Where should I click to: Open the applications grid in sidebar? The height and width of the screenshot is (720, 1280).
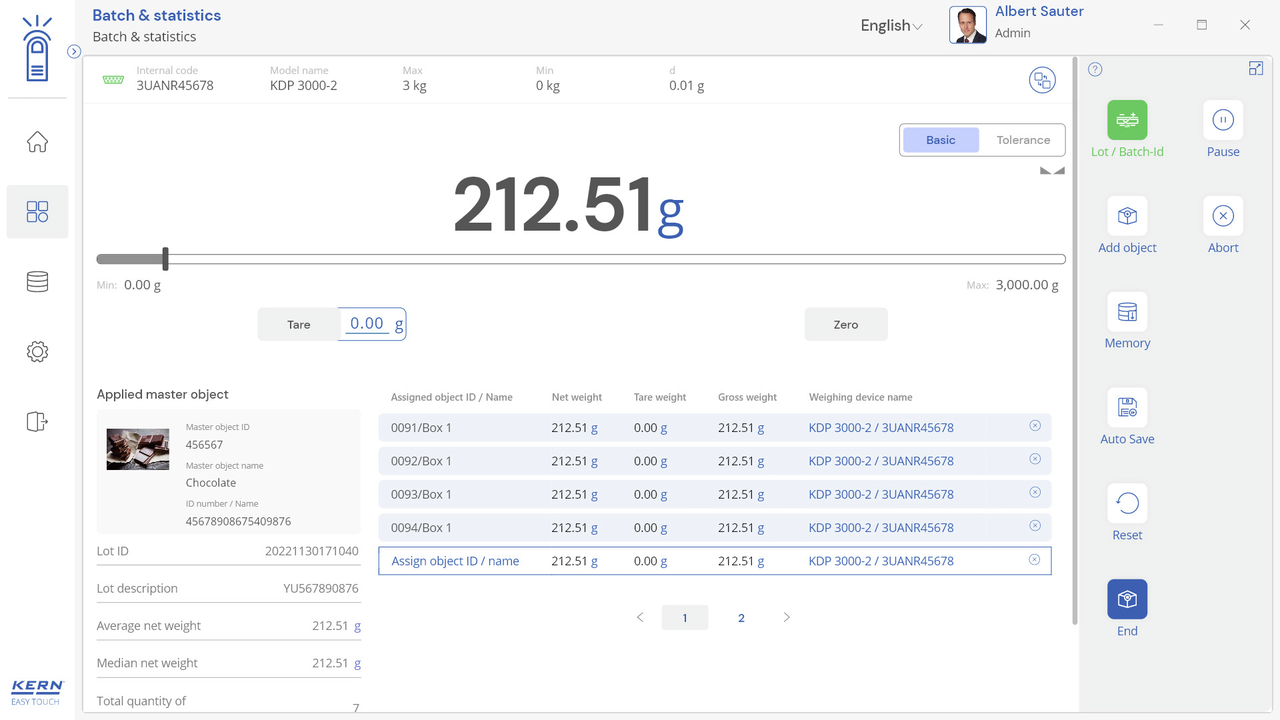(x=37, y=212)
